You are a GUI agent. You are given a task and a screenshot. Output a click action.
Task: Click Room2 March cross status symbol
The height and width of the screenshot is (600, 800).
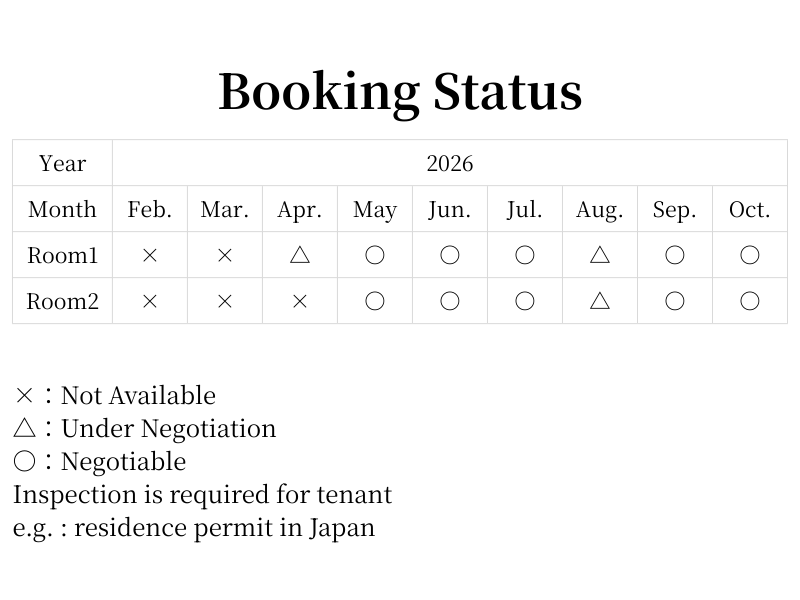pos(225,301)
